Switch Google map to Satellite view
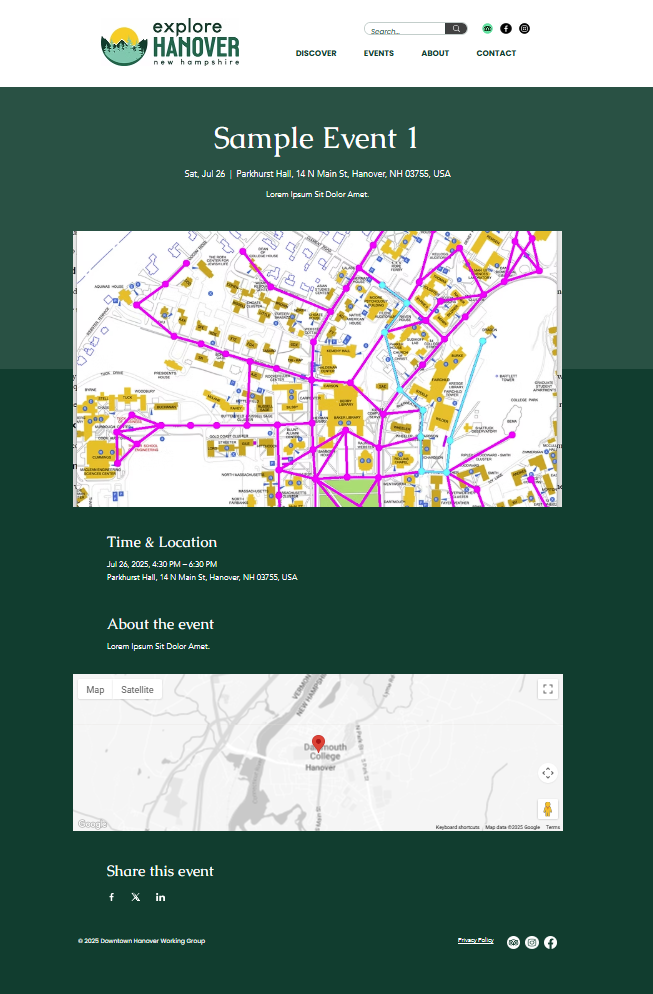This screenshot has height=994, width=653. (137, 690)
